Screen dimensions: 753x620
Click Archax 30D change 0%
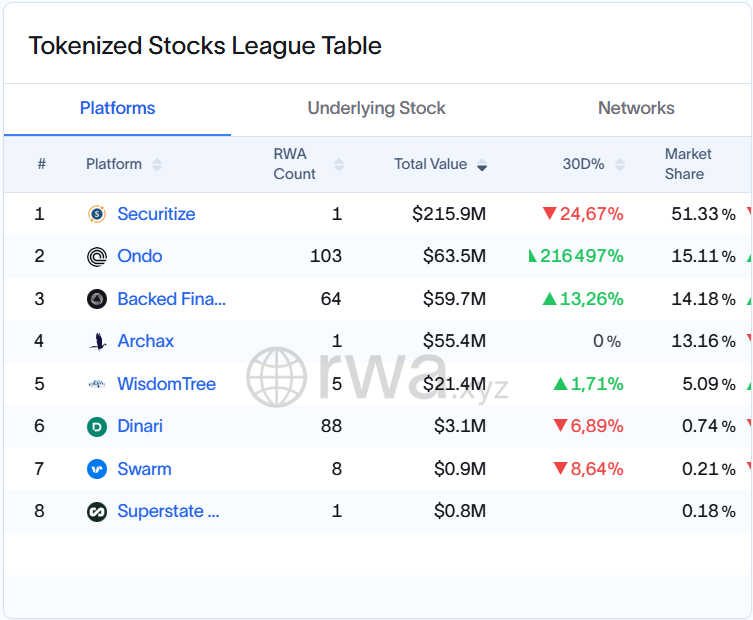607,341
